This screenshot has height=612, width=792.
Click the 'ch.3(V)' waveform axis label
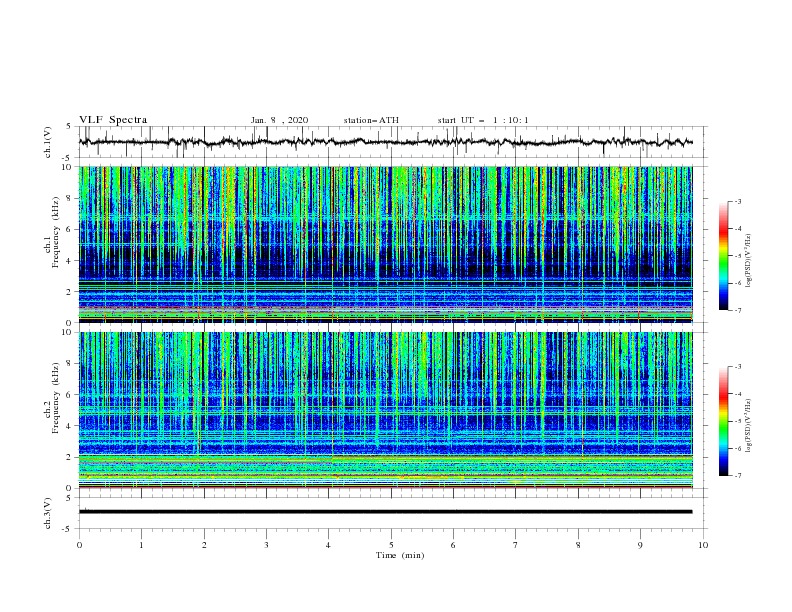(48, 513)
